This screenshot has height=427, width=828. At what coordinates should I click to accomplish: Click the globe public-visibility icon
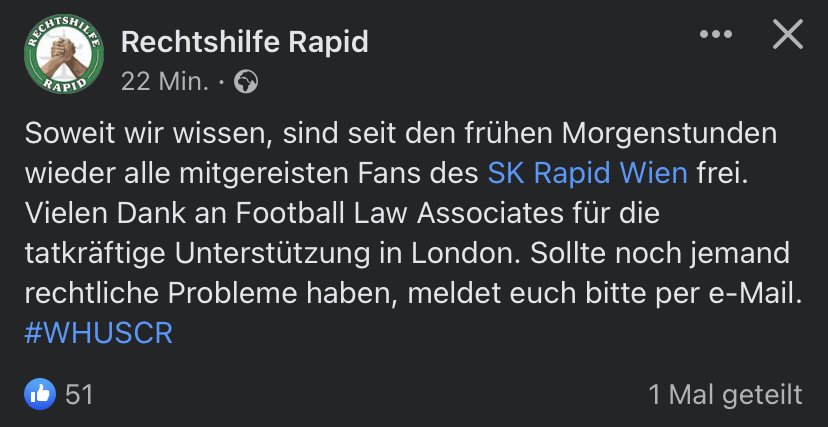246,82
